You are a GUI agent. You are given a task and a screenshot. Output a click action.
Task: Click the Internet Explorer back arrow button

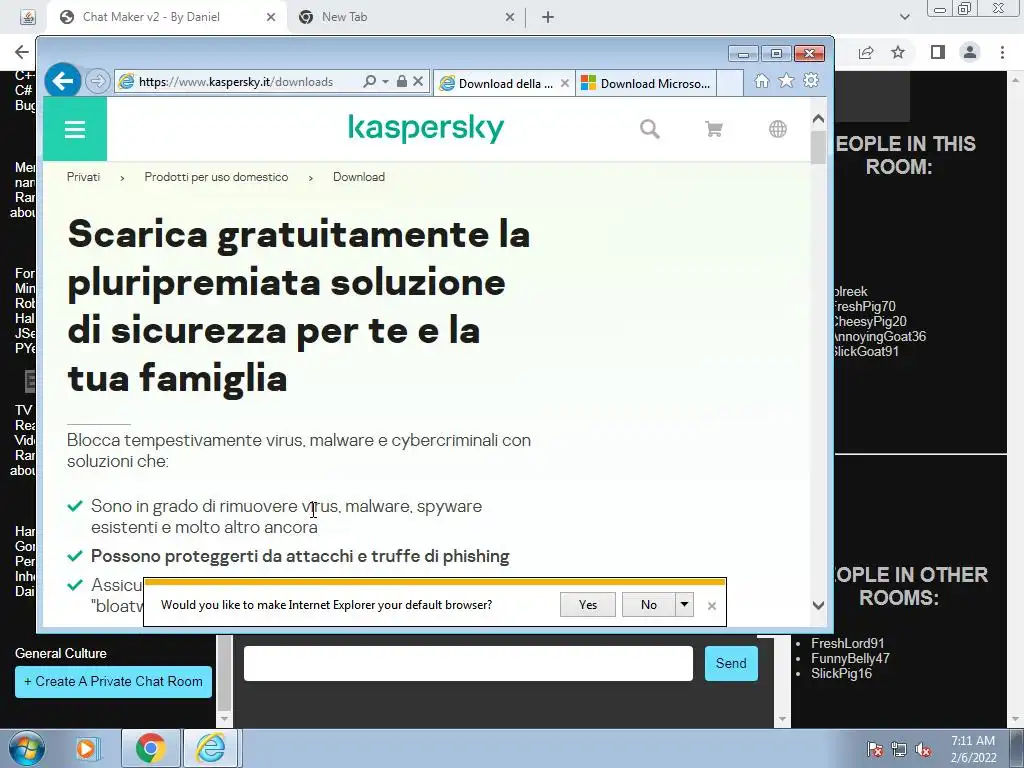[x=63, y=82]
